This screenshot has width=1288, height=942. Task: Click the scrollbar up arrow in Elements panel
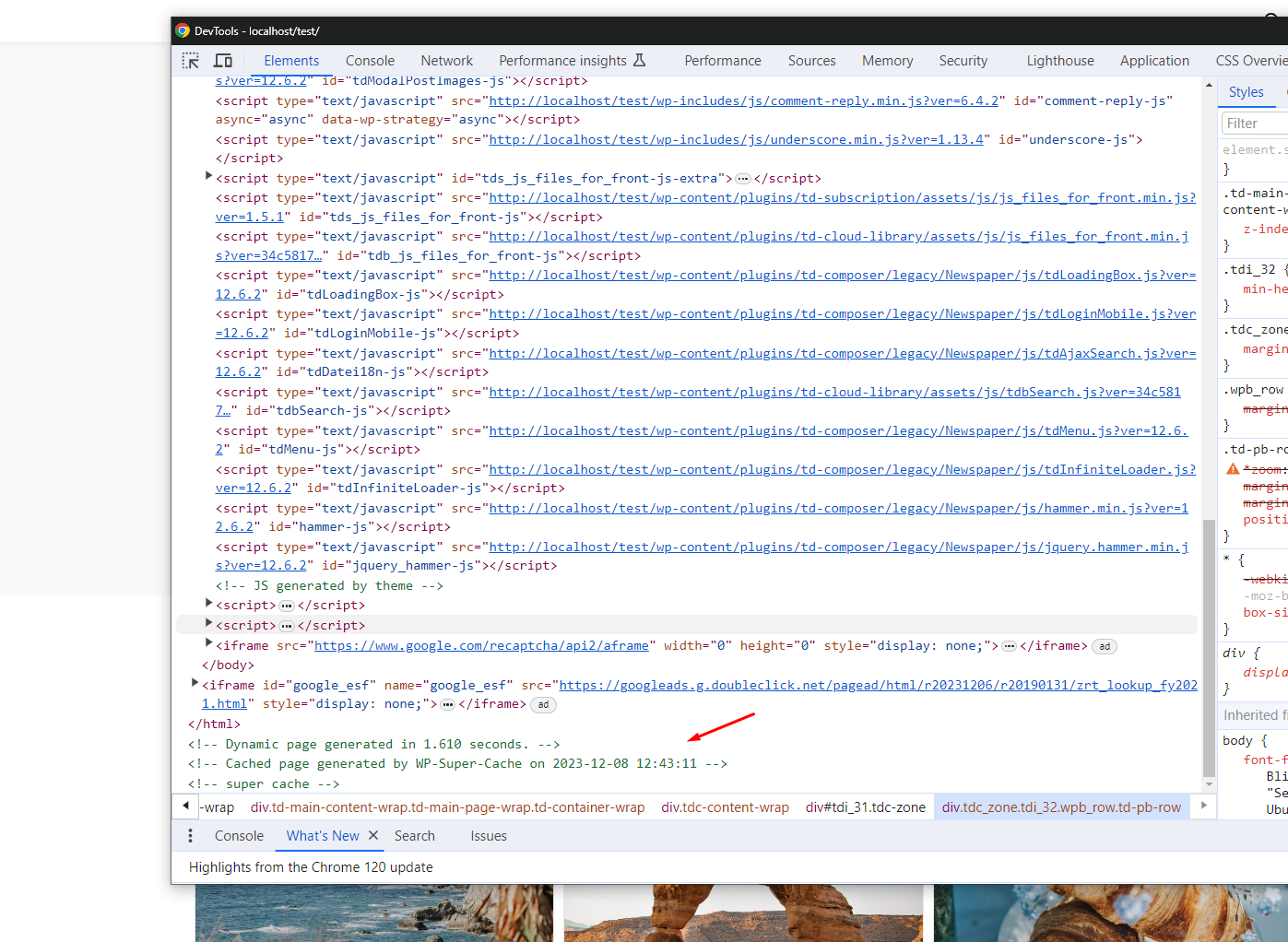tap(1209, 85)
